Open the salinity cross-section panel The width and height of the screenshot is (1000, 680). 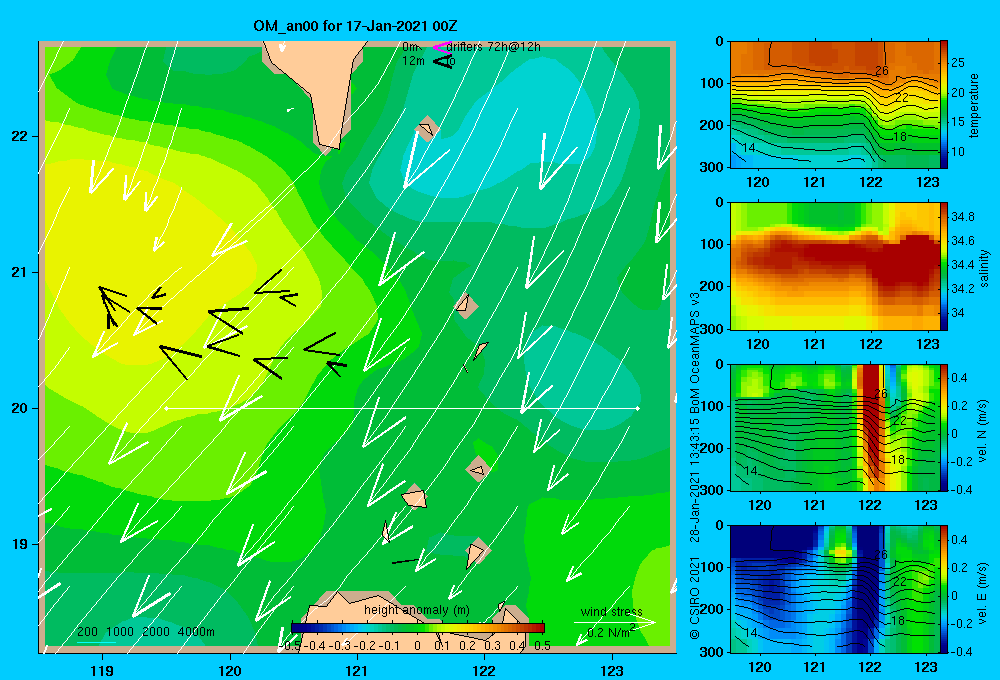[834, 266]
